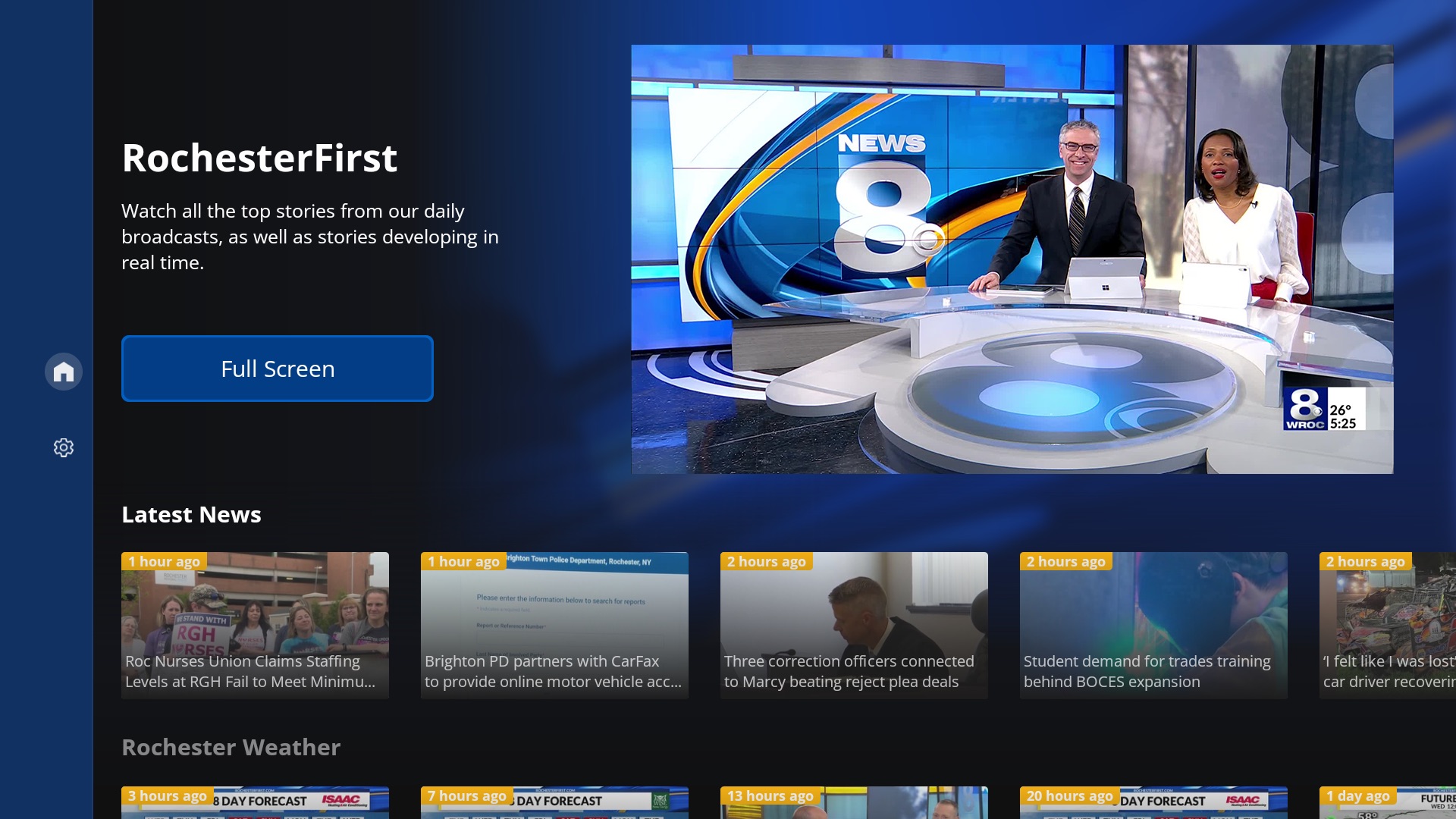Click the 'Watch all the top stories' description

point(310,237)
